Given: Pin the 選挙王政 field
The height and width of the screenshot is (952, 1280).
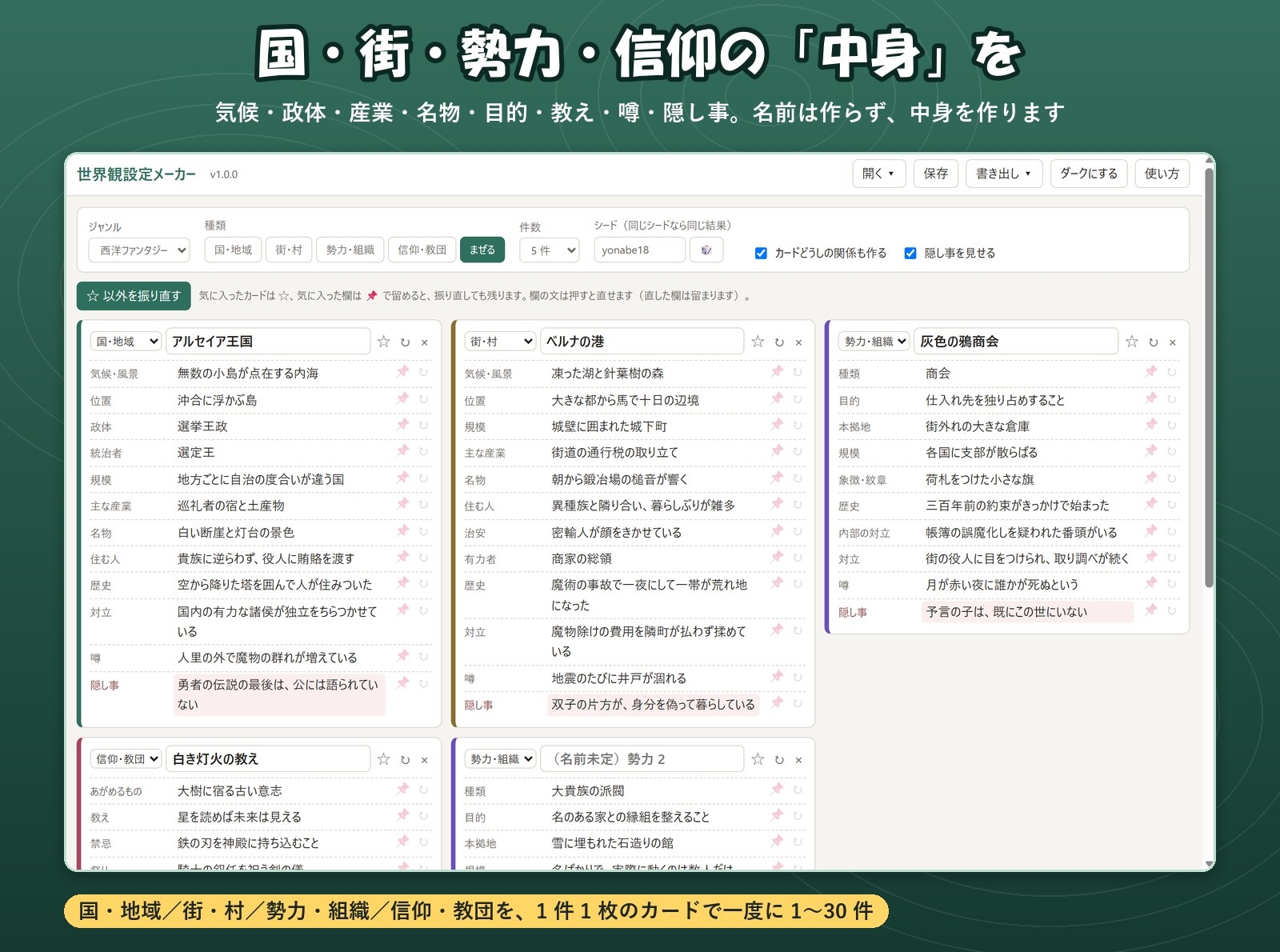Looking at the screenshot, I should (403, 425).
